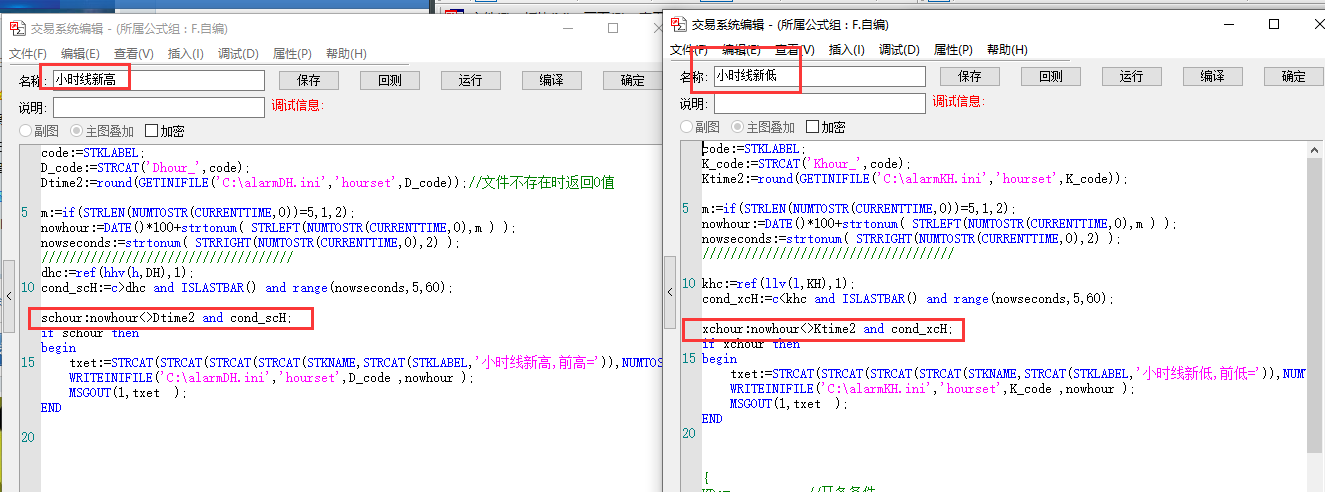Image resolution: width=1325 pixels, height=492 pixels.
Task: Click the MSGOUT(1,txet); line in the right window
Action: 789,404
